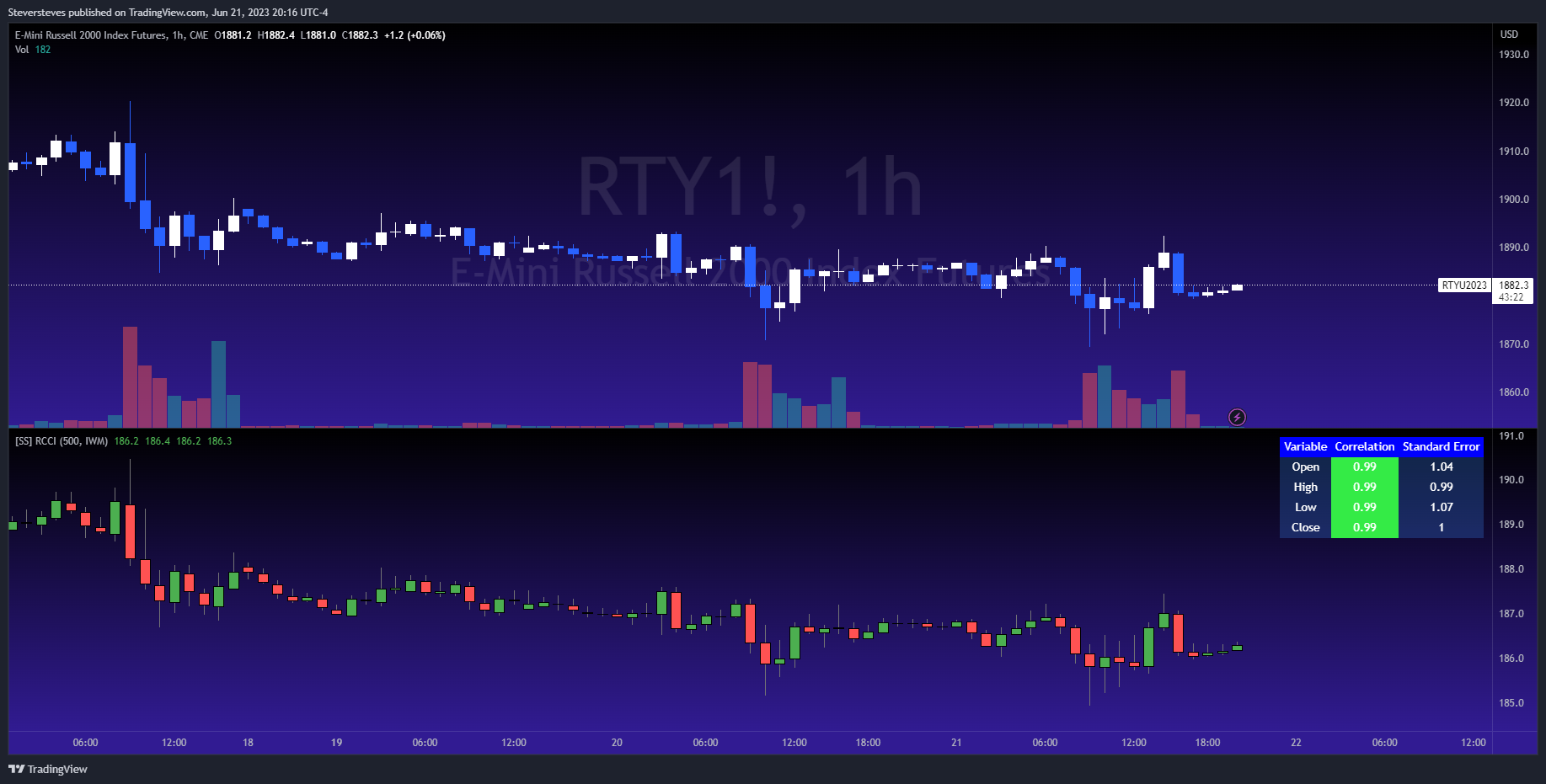The height and width of the screenshot is (784, 1546).
Task: Select the RTYU2023 symbol label
Action: [1464, 285]
